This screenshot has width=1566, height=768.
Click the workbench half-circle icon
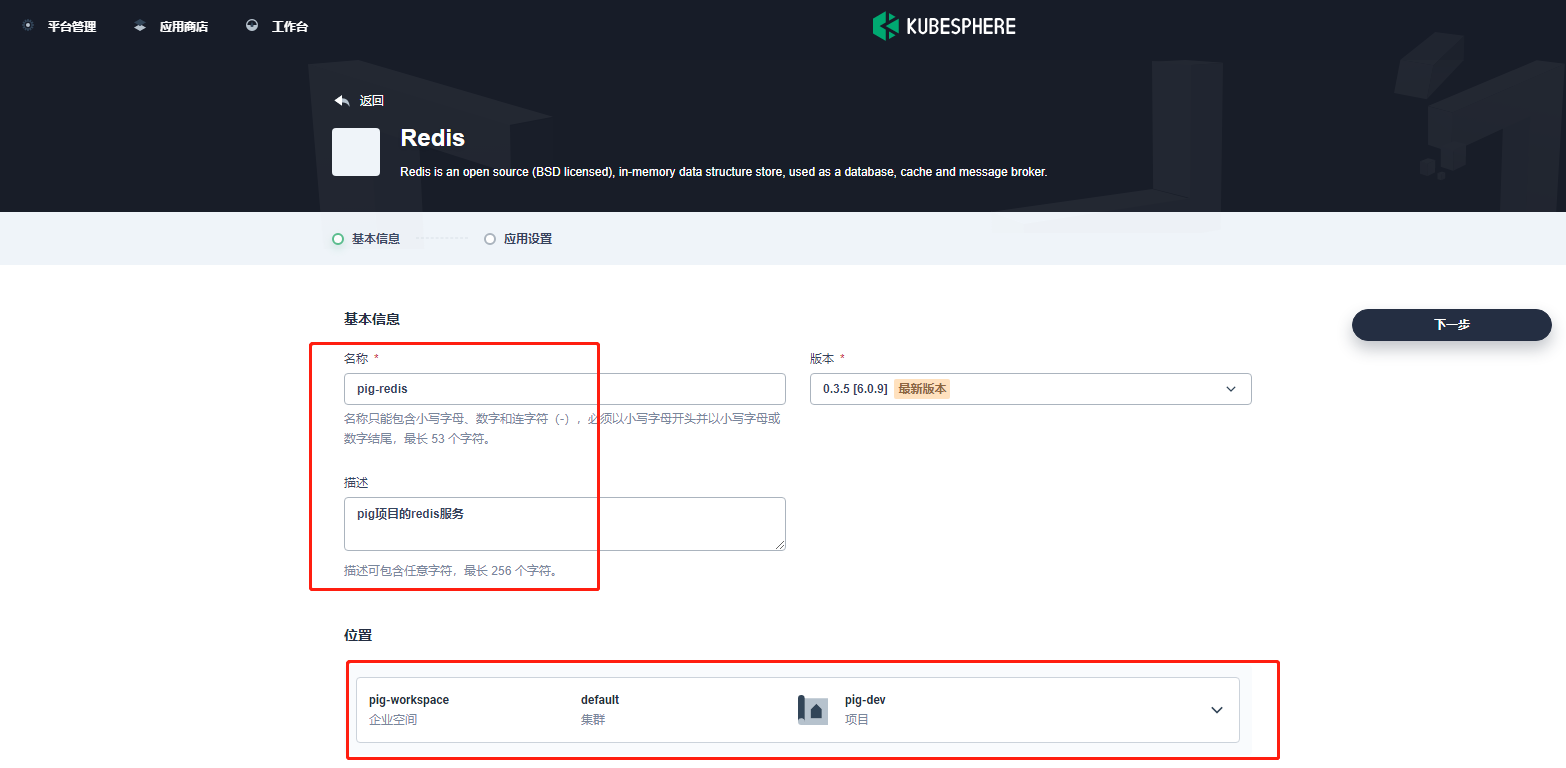point(252,26)
